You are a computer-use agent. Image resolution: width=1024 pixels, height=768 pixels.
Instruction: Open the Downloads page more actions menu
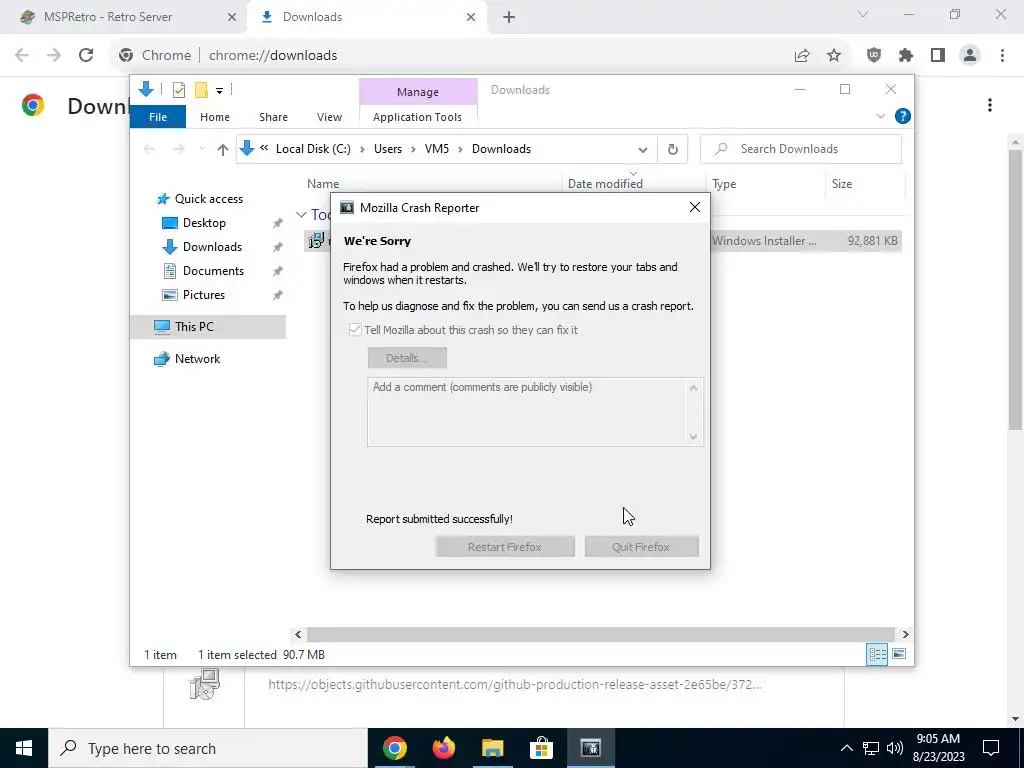(x=990, y=105)
